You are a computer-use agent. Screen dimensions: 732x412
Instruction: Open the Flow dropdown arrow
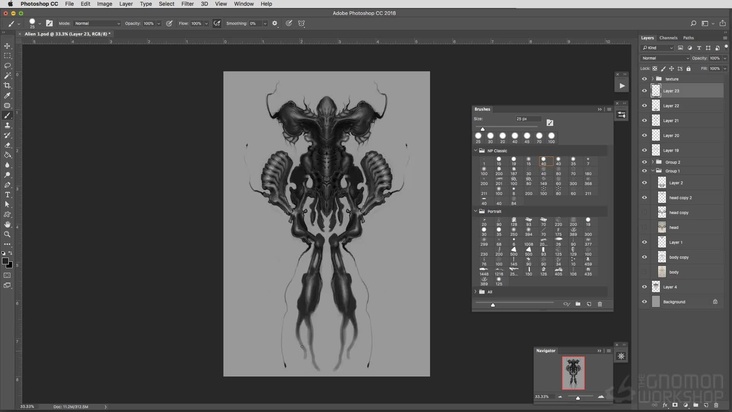[206, 23]
